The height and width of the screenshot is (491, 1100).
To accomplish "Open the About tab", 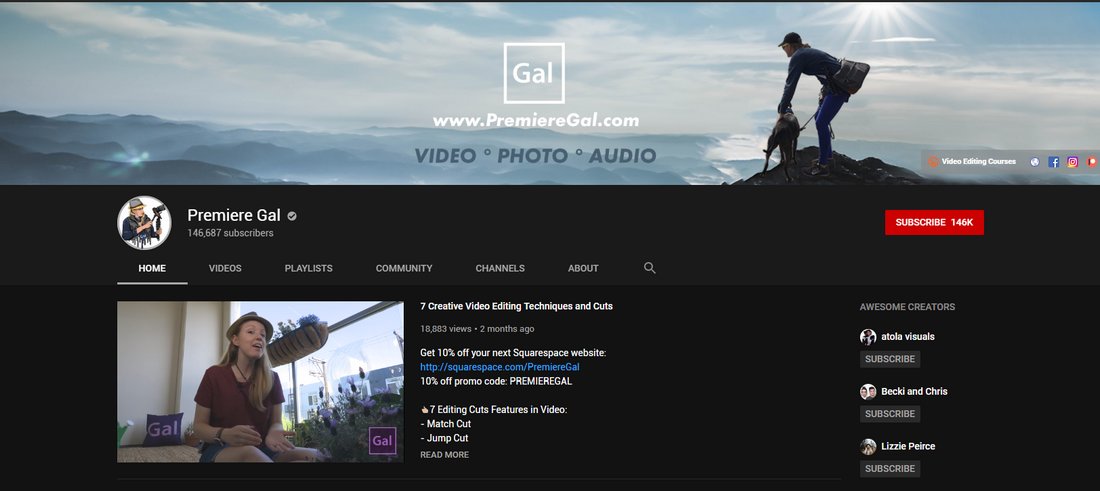I will coord(583,268).
